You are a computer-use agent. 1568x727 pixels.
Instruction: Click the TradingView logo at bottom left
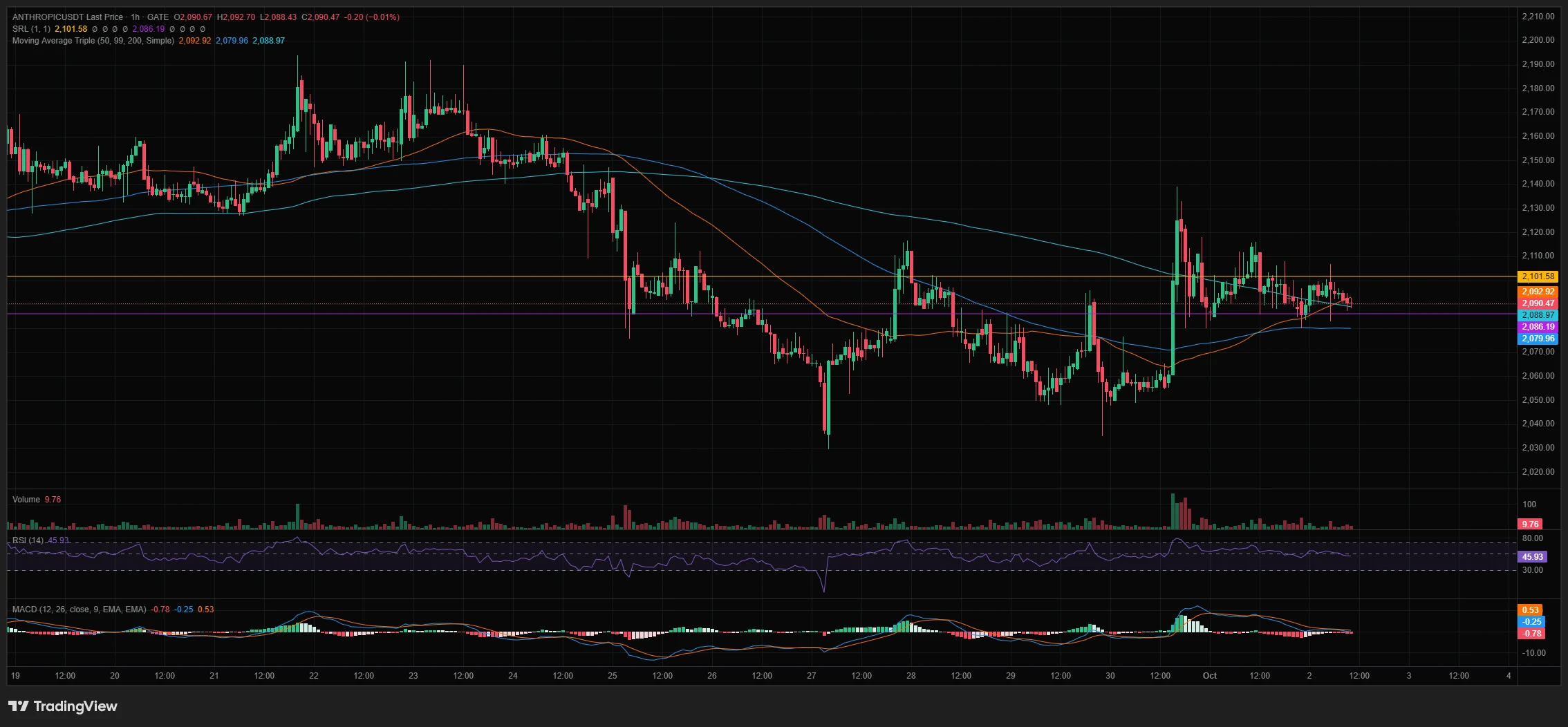(x=63, y=706)
